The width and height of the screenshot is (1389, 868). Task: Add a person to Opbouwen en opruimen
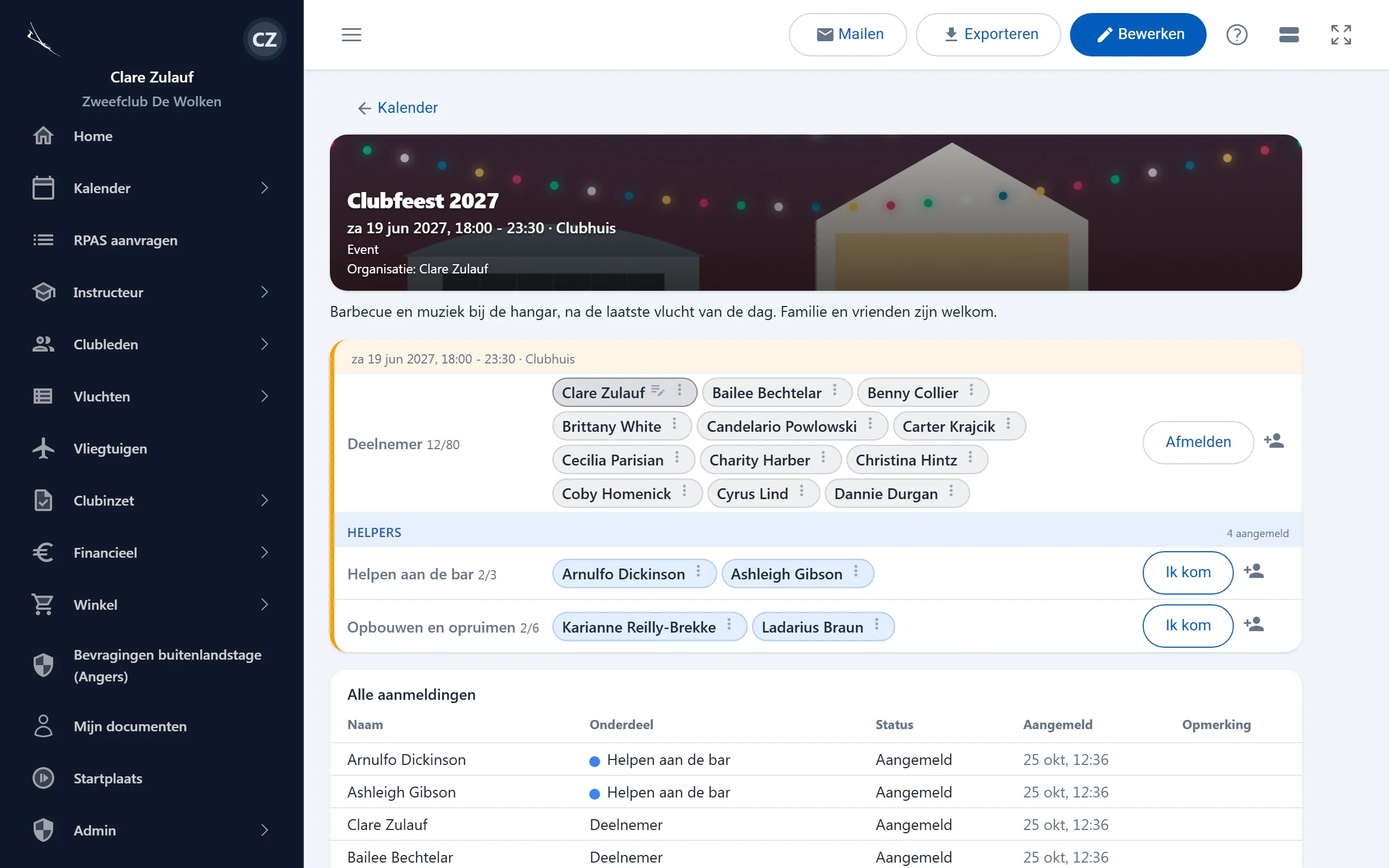click(1253, 624)
